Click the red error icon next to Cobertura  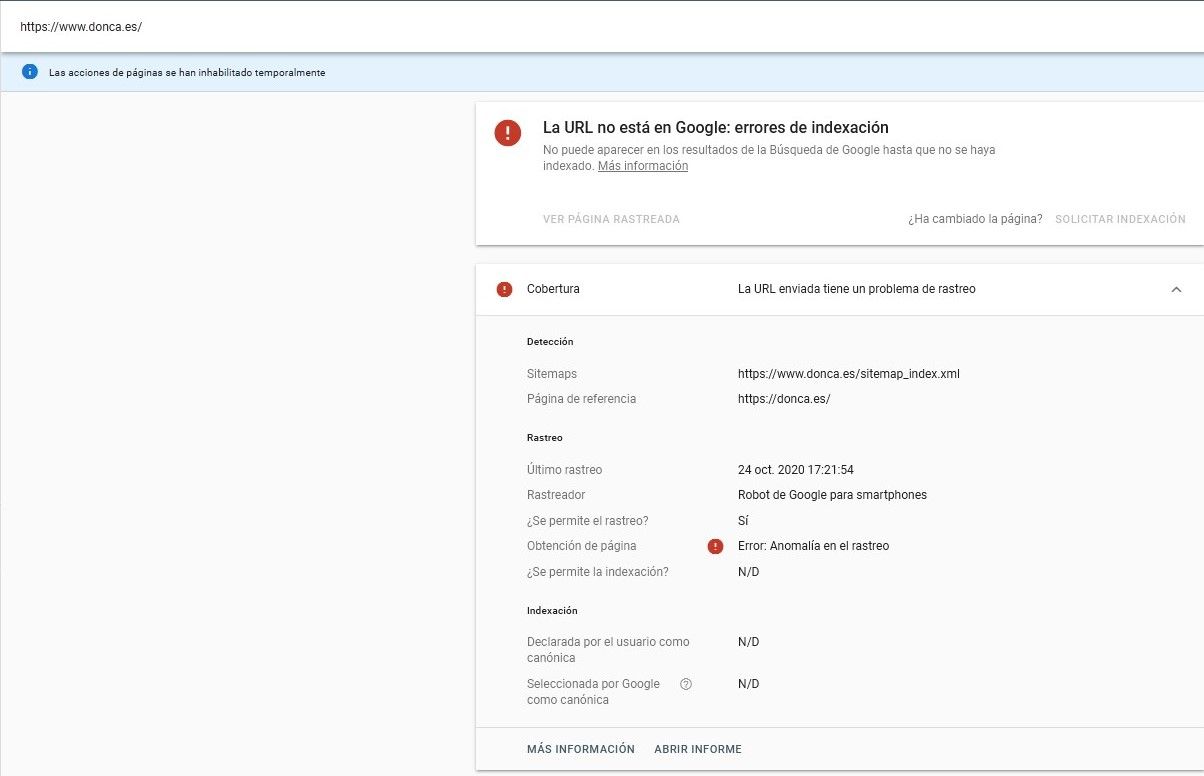click(504, 289)
